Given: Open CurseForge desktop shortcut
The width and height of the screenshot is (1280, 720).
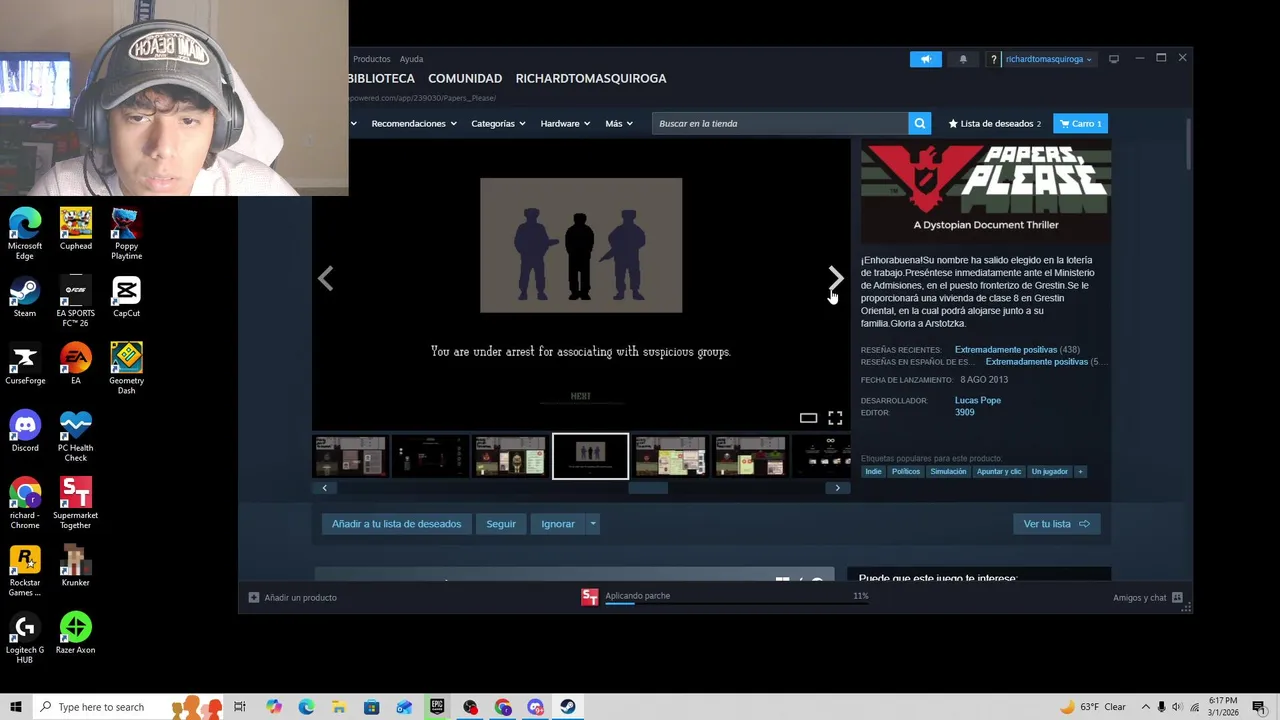Looking at the screenshot, I should coord(25,363).
